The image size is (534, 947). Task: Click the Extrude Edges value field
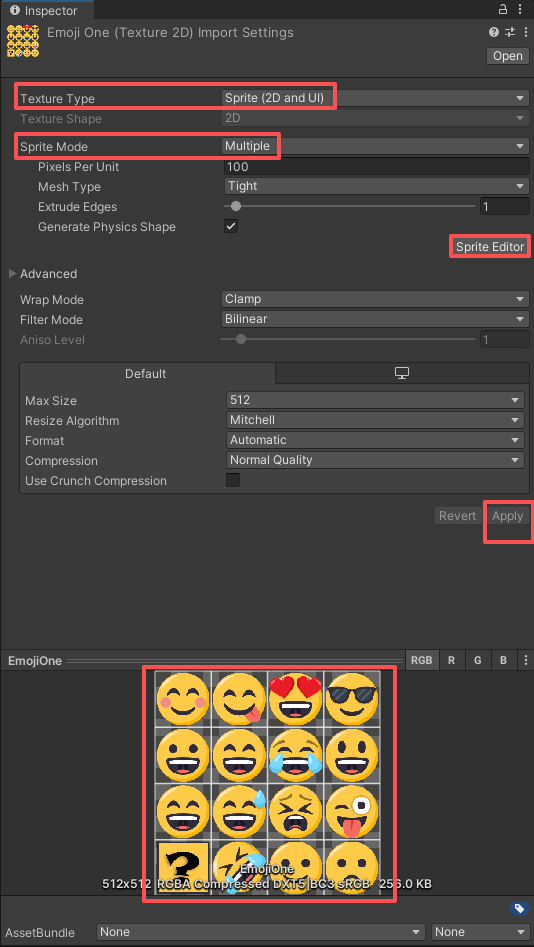(505, 207)
